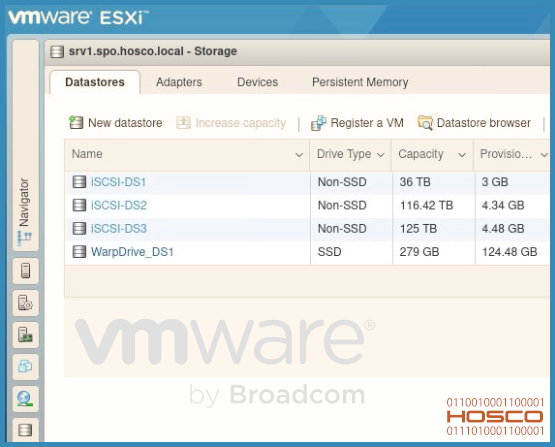Click the iSCSI-DS3 datastore icon
555x447 pixels.
[79, 229]
